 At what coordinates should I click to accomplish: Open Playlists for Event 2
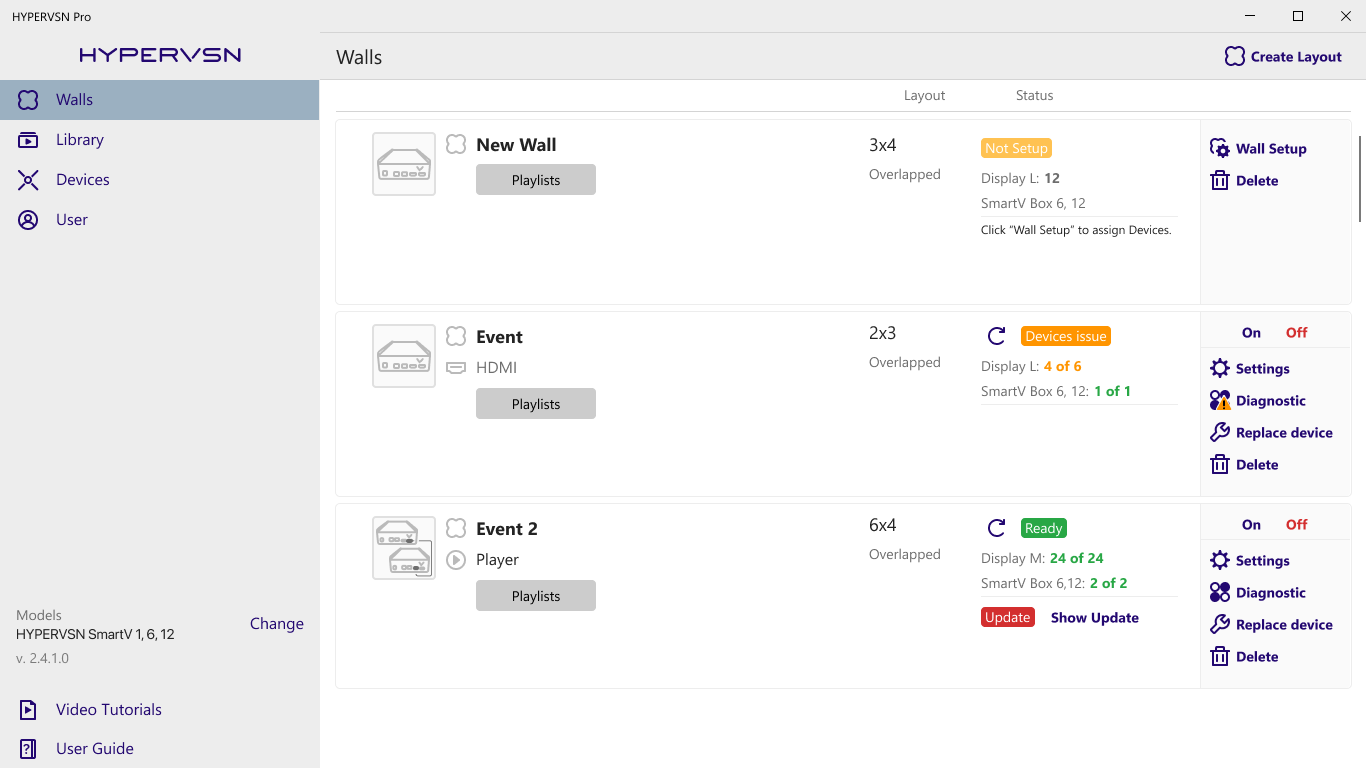tap(536, 596)
